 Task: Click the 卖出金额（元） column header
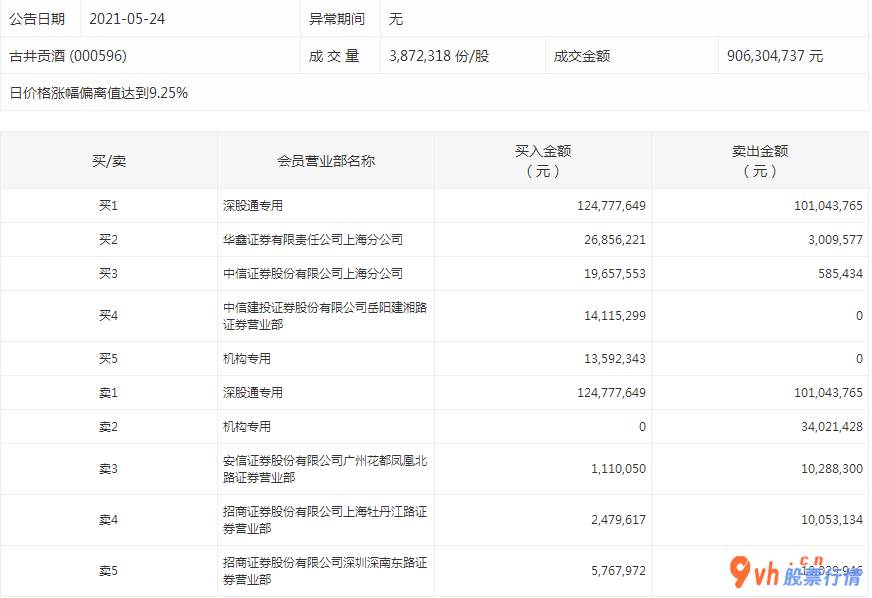click(x=760, y=161)
